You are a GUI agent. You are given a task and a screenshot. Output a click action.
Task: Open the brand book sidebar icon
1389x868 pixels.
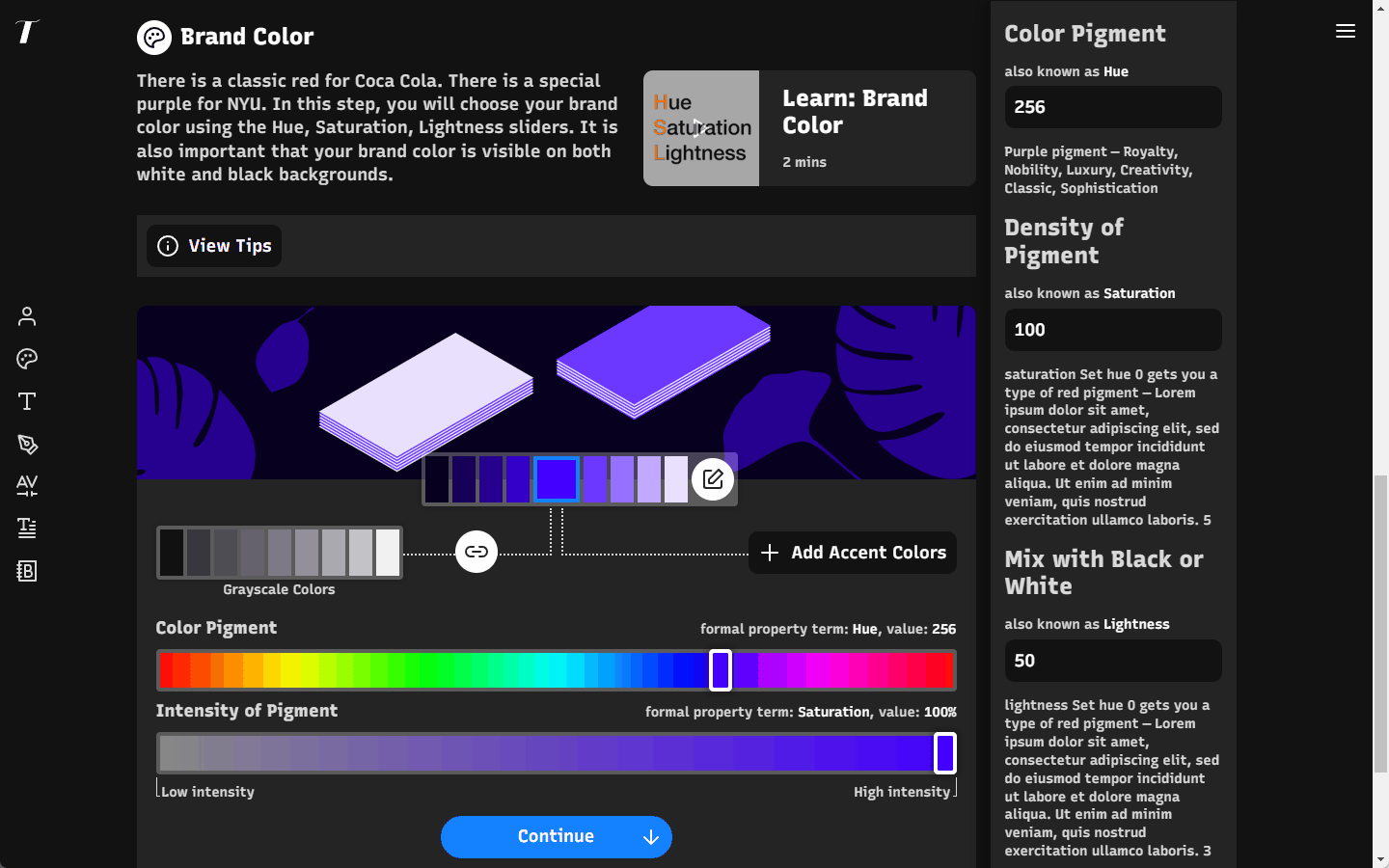(x=27, y=571)
